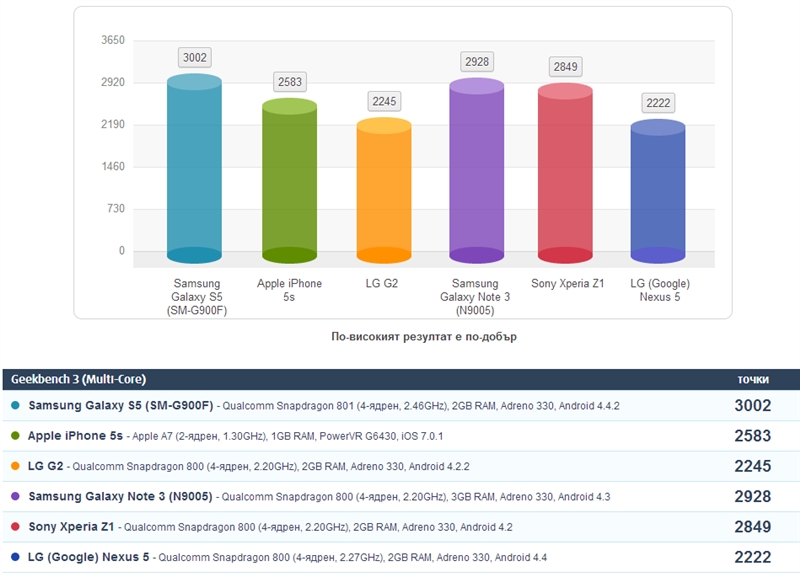Click the Sony Xperia Z1 axis label
The image size is (800, 582).
[x=567, y=284]
